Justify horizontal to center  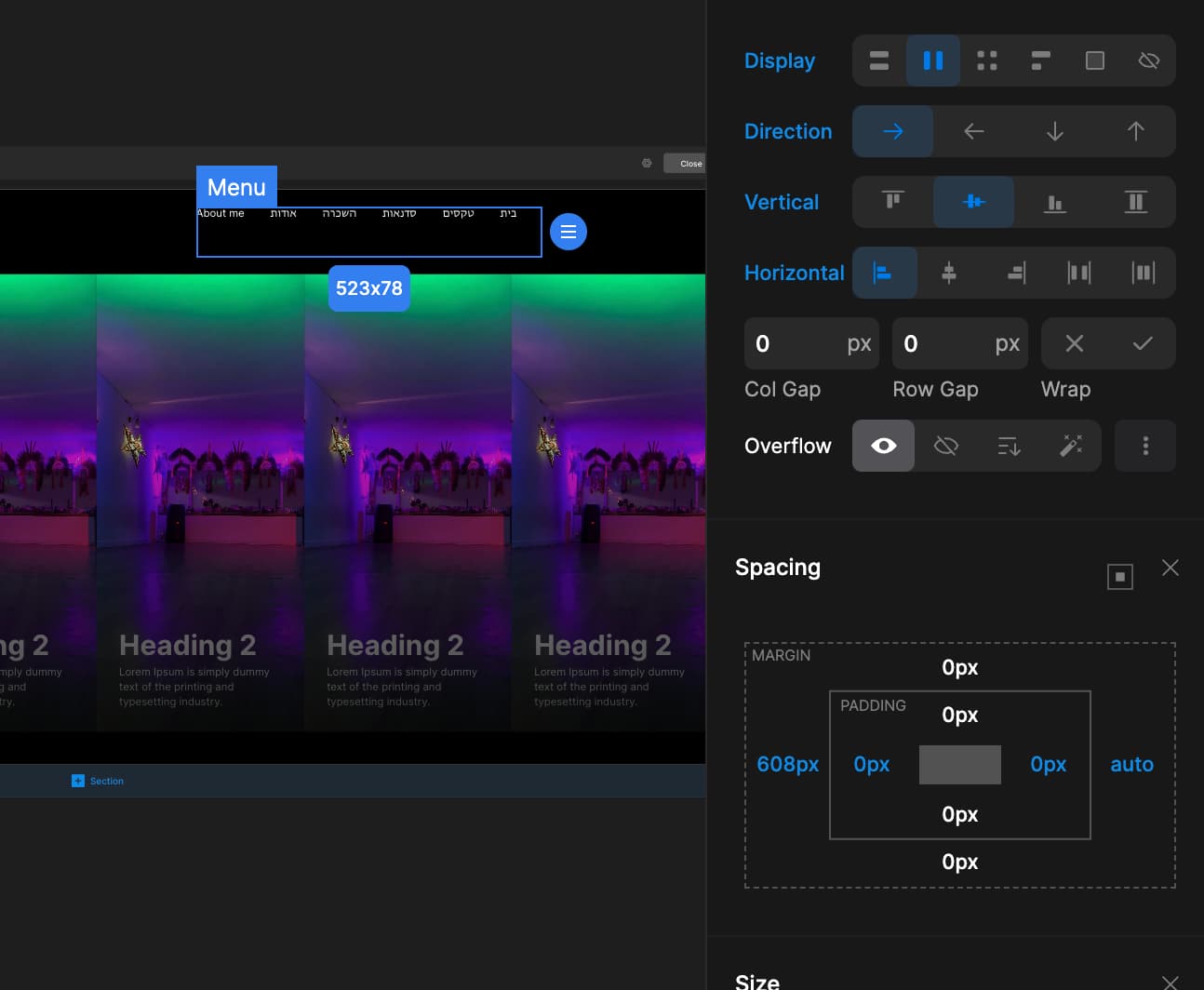click(949, 273)
